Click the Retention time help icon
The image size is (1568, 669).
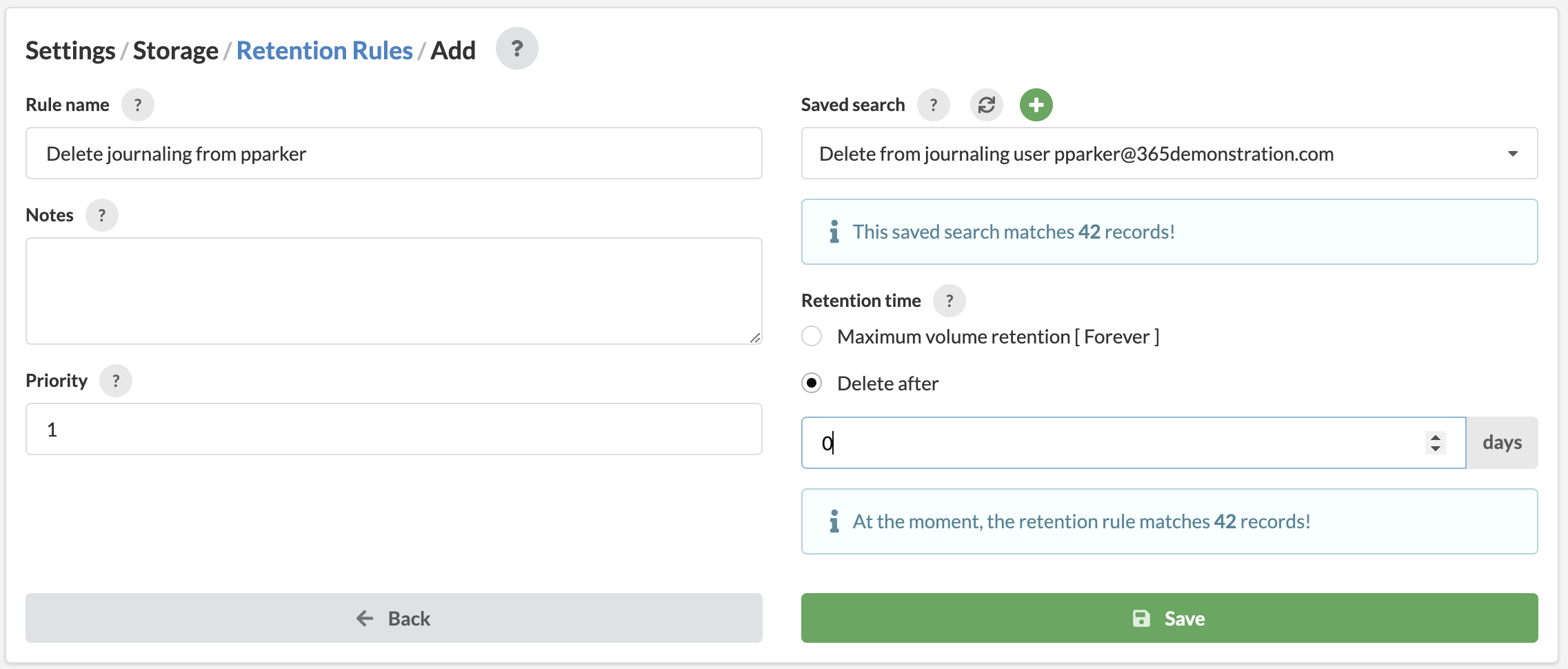pyautogui.click(x=949, y=301)
